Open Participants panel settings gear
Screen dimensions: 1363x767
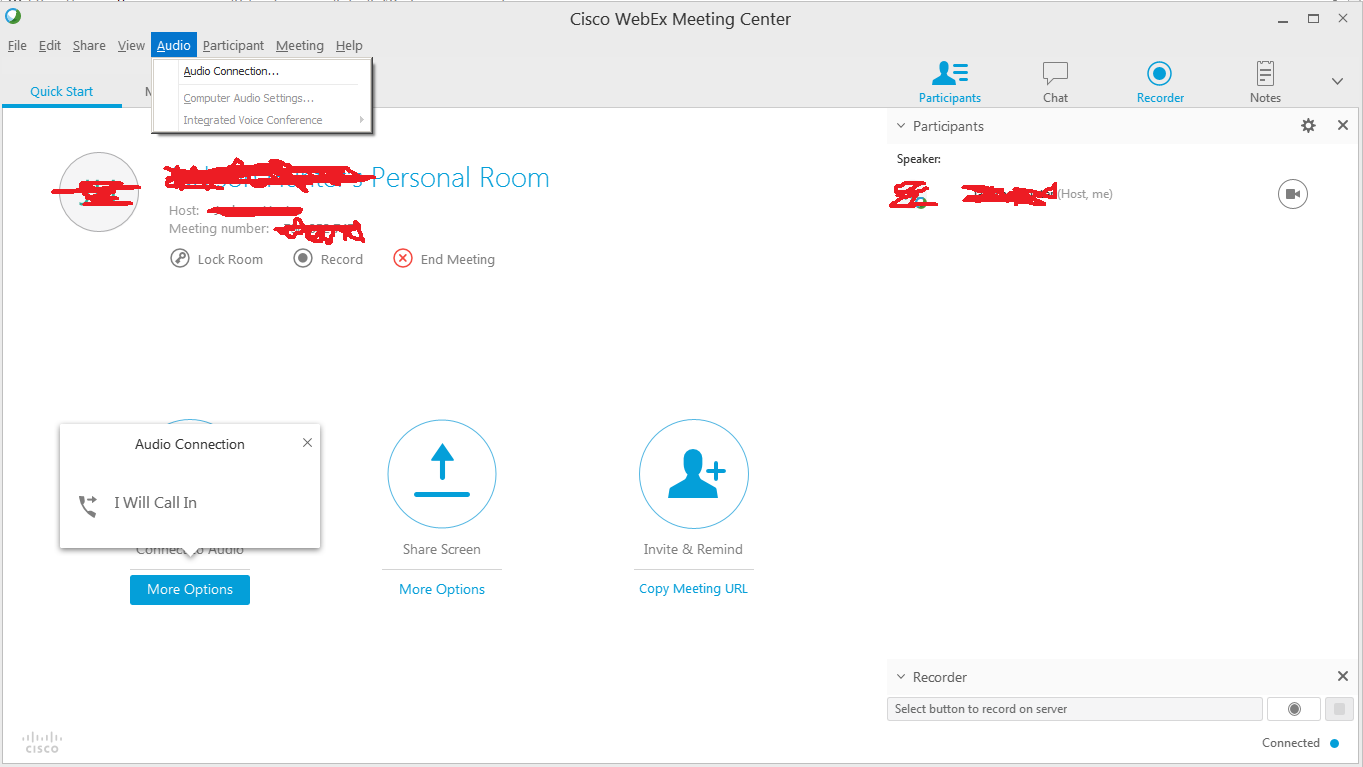[x=1308, y=126]
